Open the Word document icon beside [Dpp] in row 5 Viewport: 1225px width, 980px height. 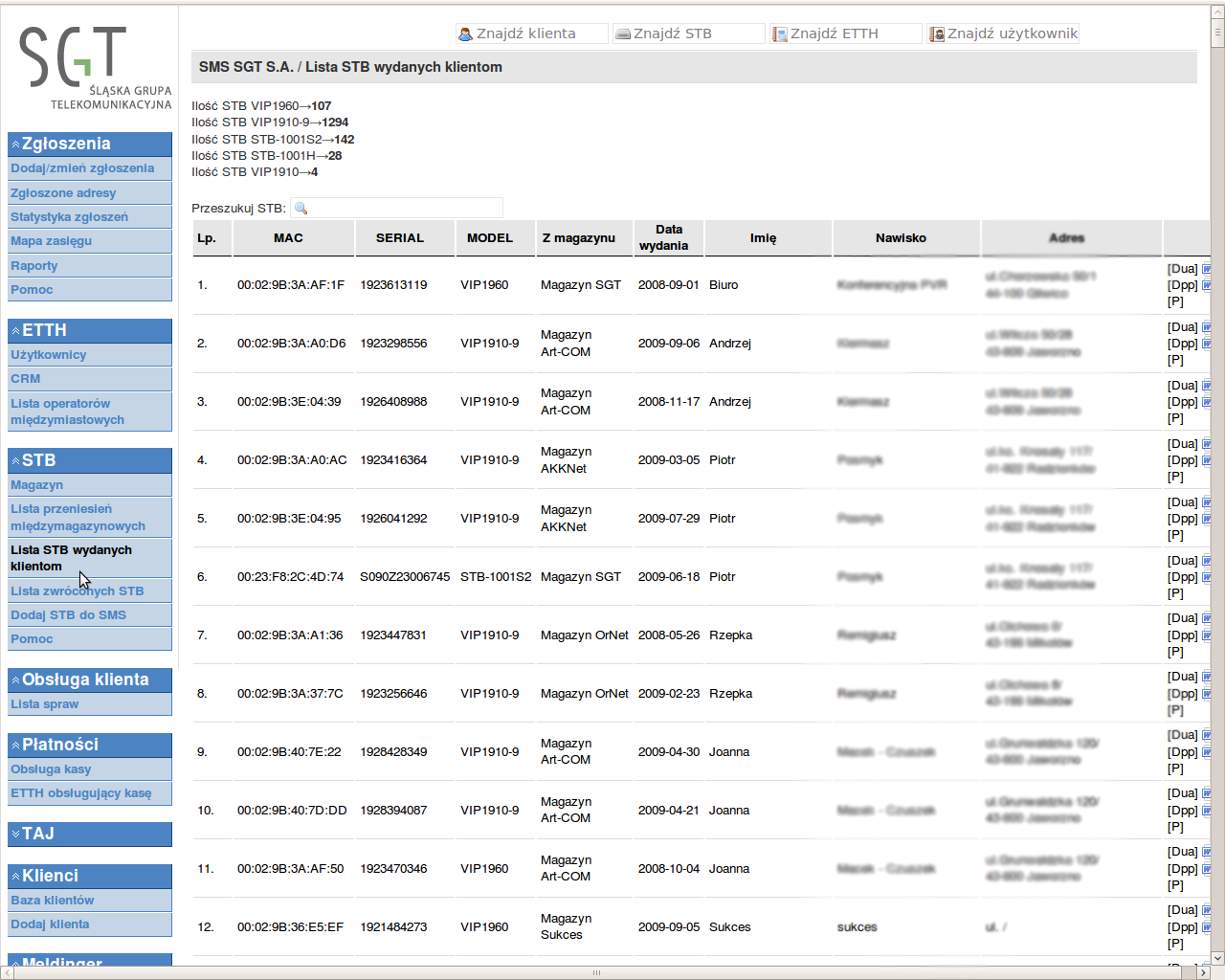(x=1206, y=519)
